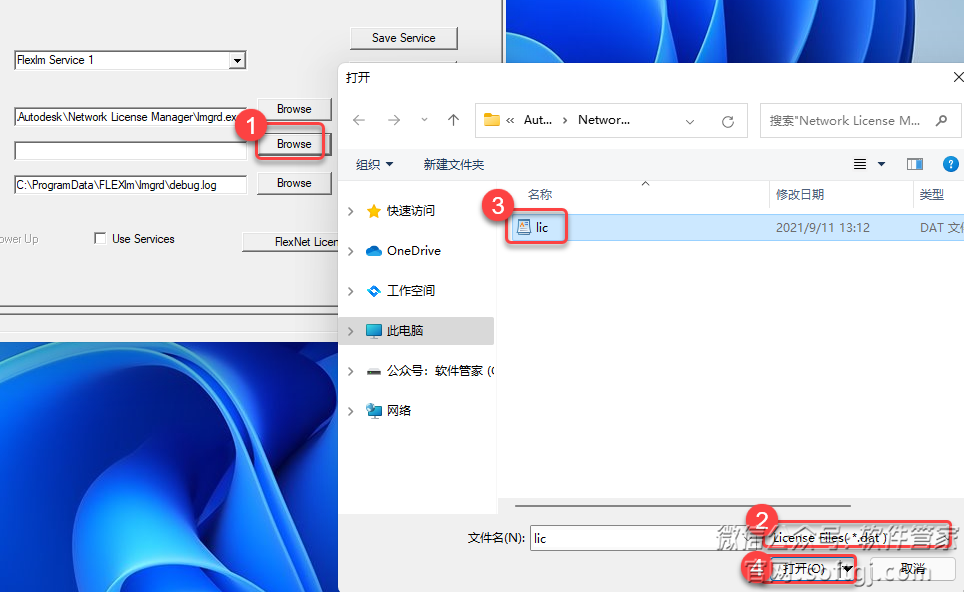
Task: Click 新建文件夹 to create folder
Action: tap(453, 164)
